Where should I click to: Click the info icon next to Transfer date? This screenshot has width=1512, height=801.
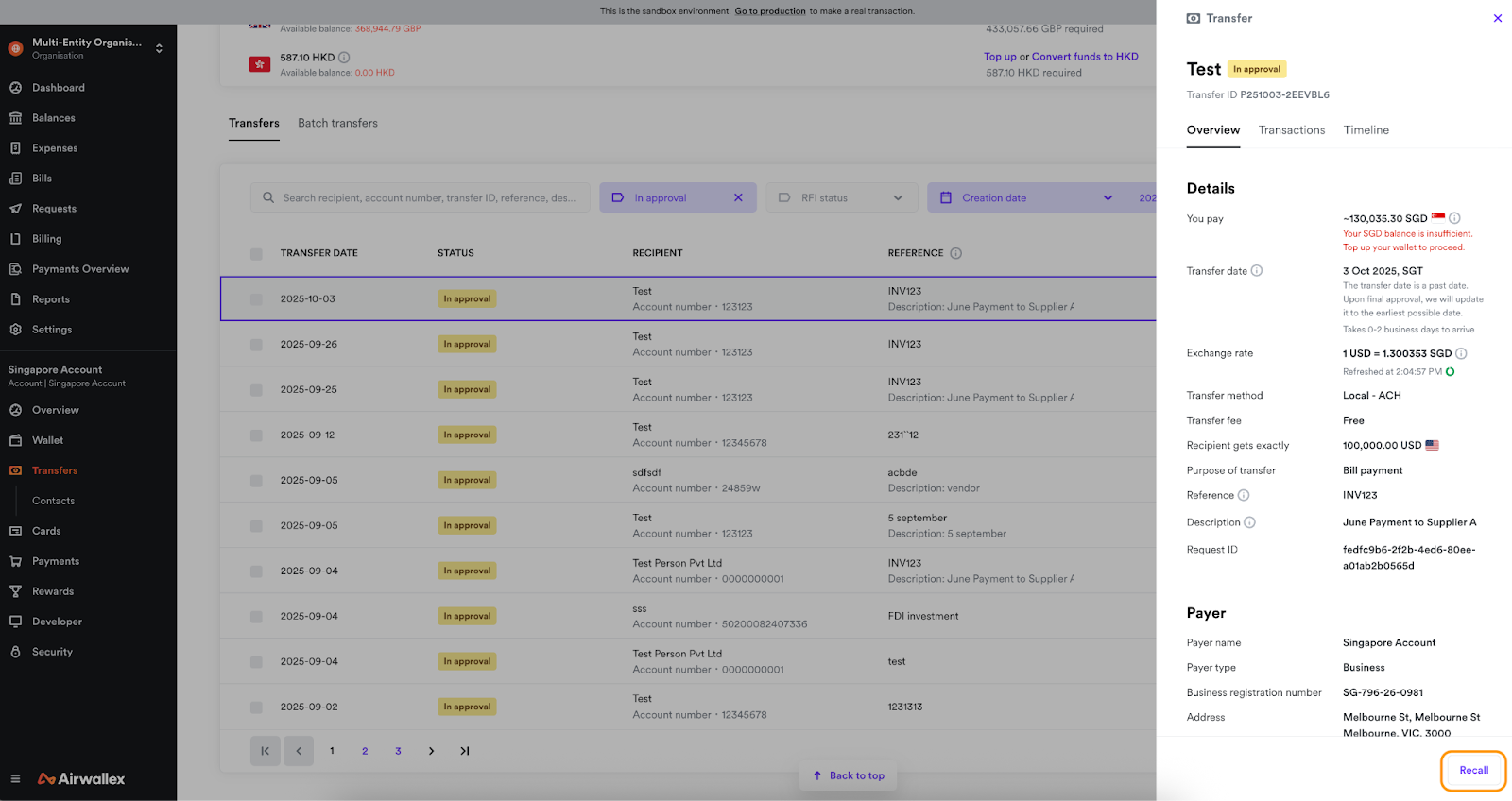(1257, 271)
